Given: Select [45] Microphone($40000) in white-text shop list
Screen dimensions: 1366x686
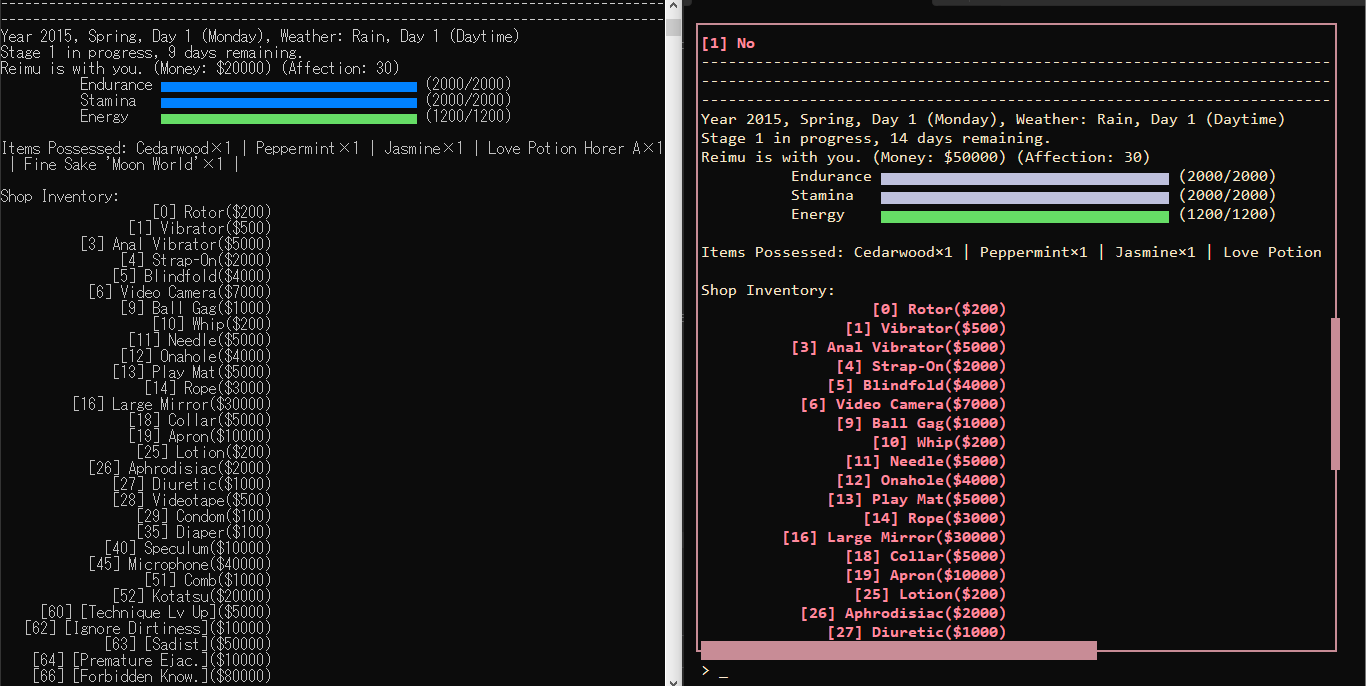Looking at the screenshot, I should [x=180, y=564].
